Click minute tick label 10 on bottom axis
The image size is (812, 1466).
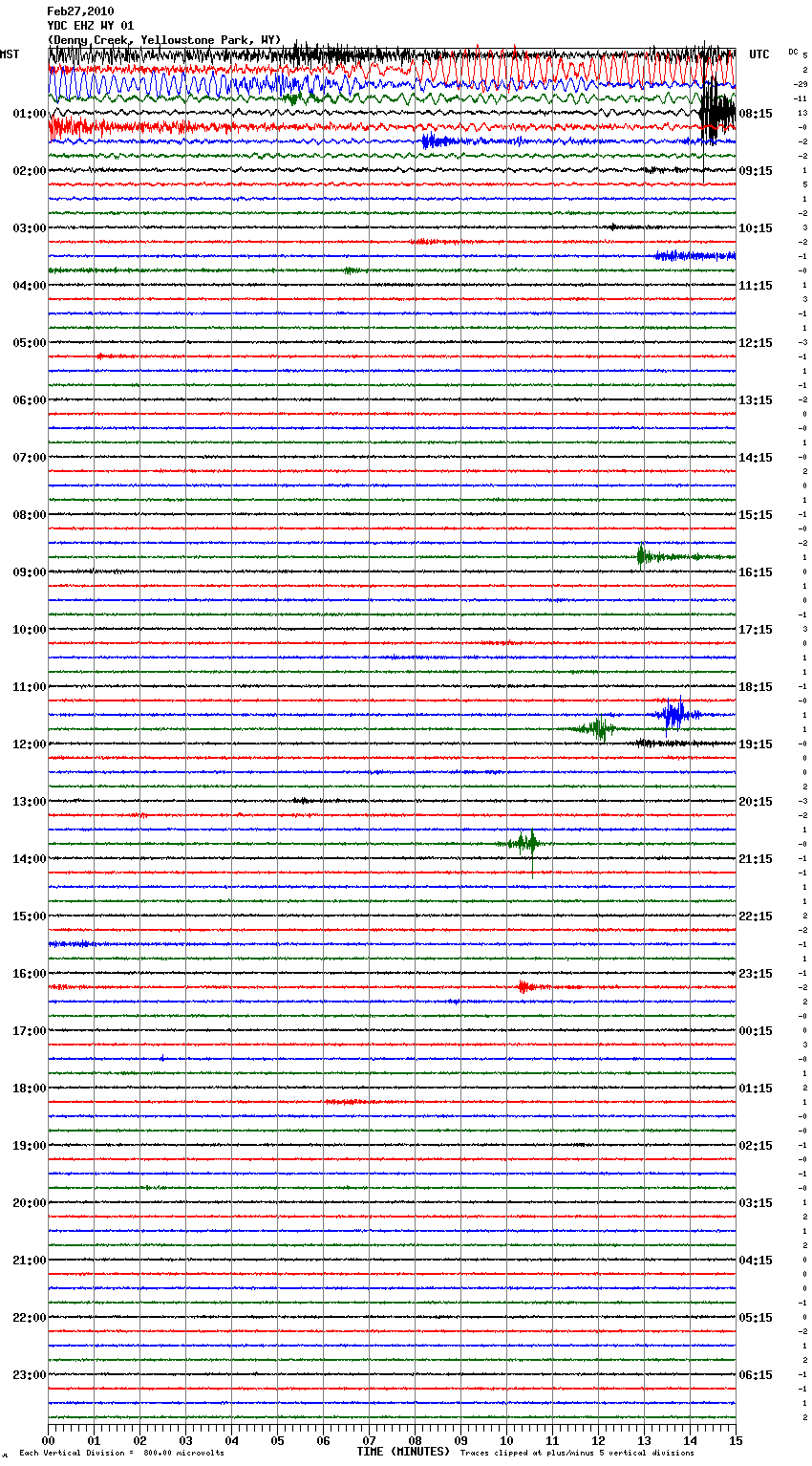click(506, 1440)
